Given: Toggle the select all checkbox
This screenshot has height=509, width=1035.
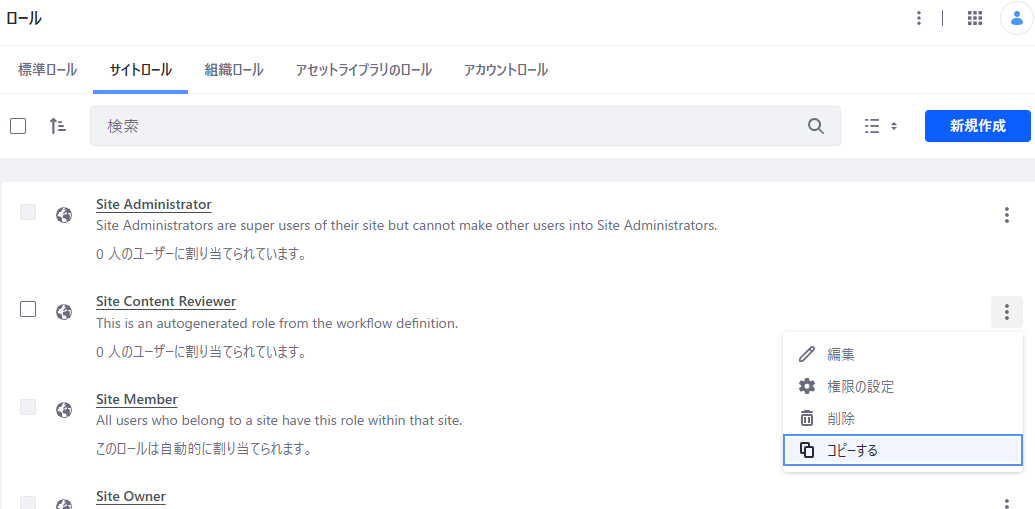Looking at the screenshot, I should pyautogui.click(x=18, y=126).
